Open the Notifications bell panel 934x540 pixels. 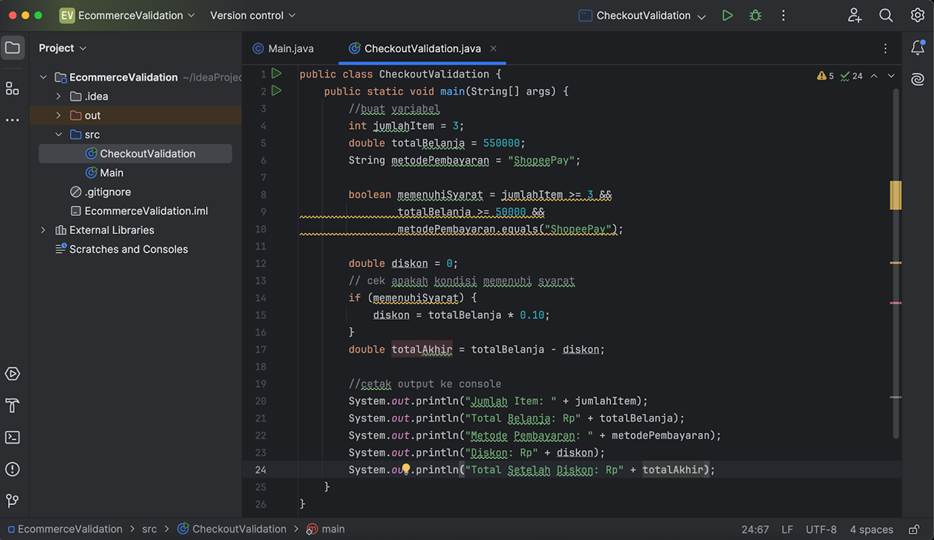pyautogui.click(x=917, y=48)
